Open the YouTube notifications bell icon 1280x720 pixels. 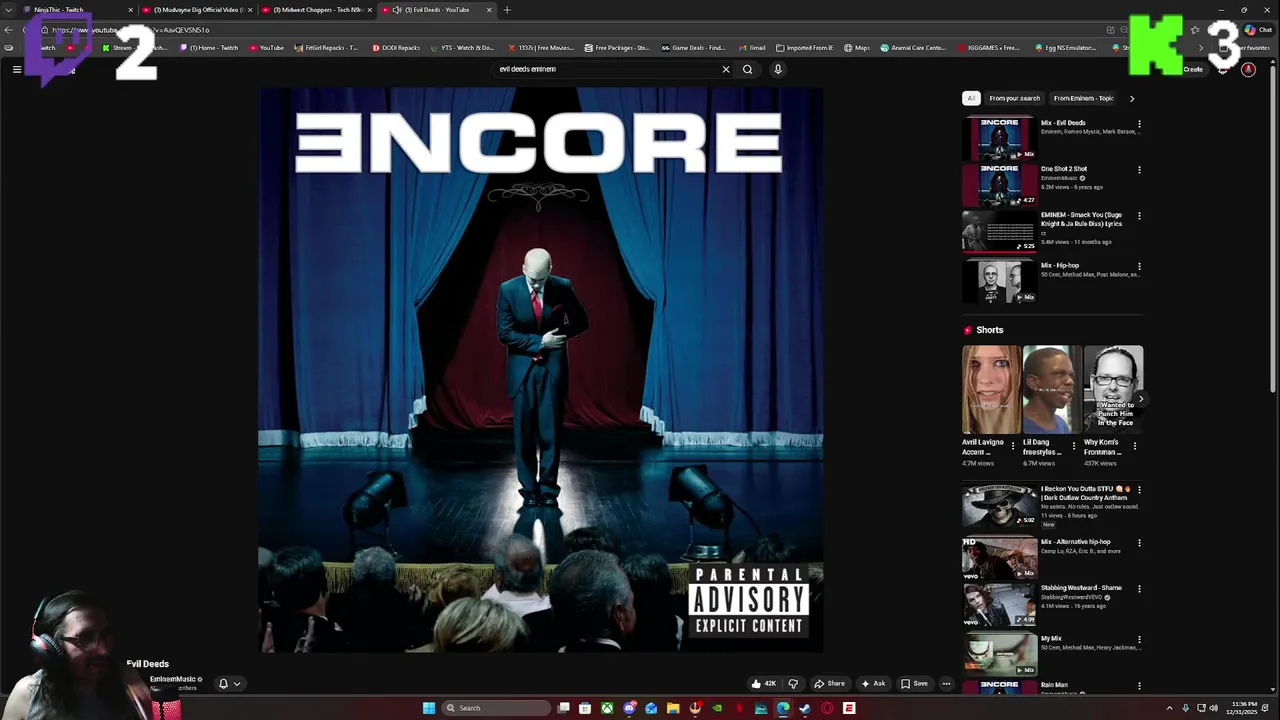1222,69
